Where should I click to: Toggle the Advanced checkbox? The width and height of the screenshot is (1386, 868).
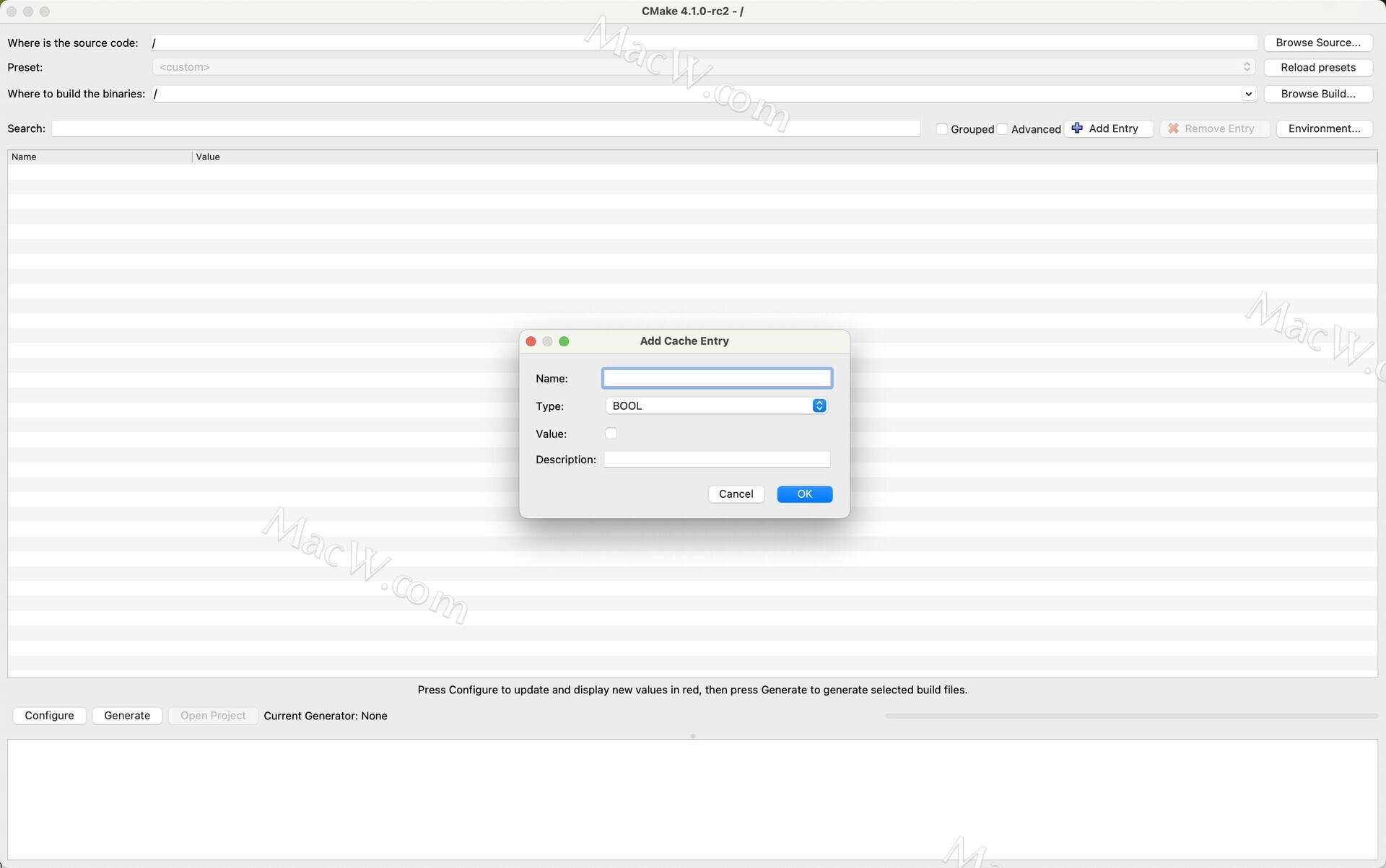point(1003,129)
